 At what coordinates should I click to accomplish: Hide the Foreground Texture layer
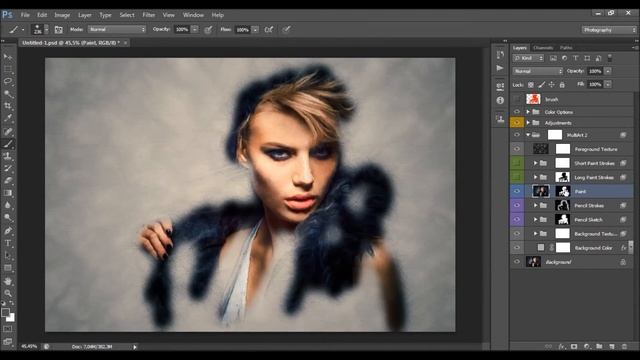tap(517, 149)
